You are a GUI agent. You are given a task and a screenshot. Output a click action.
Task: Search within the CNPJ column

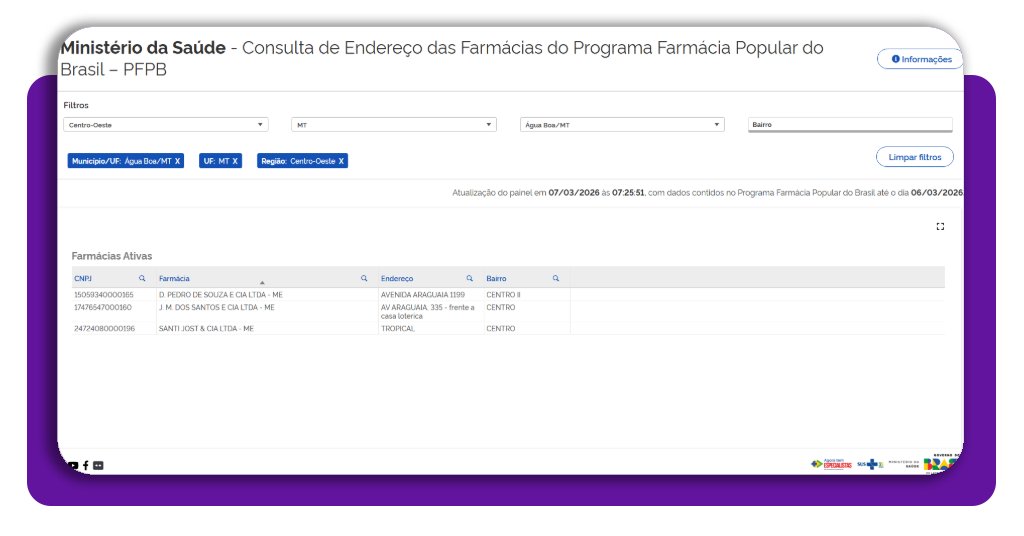(142, 278)
